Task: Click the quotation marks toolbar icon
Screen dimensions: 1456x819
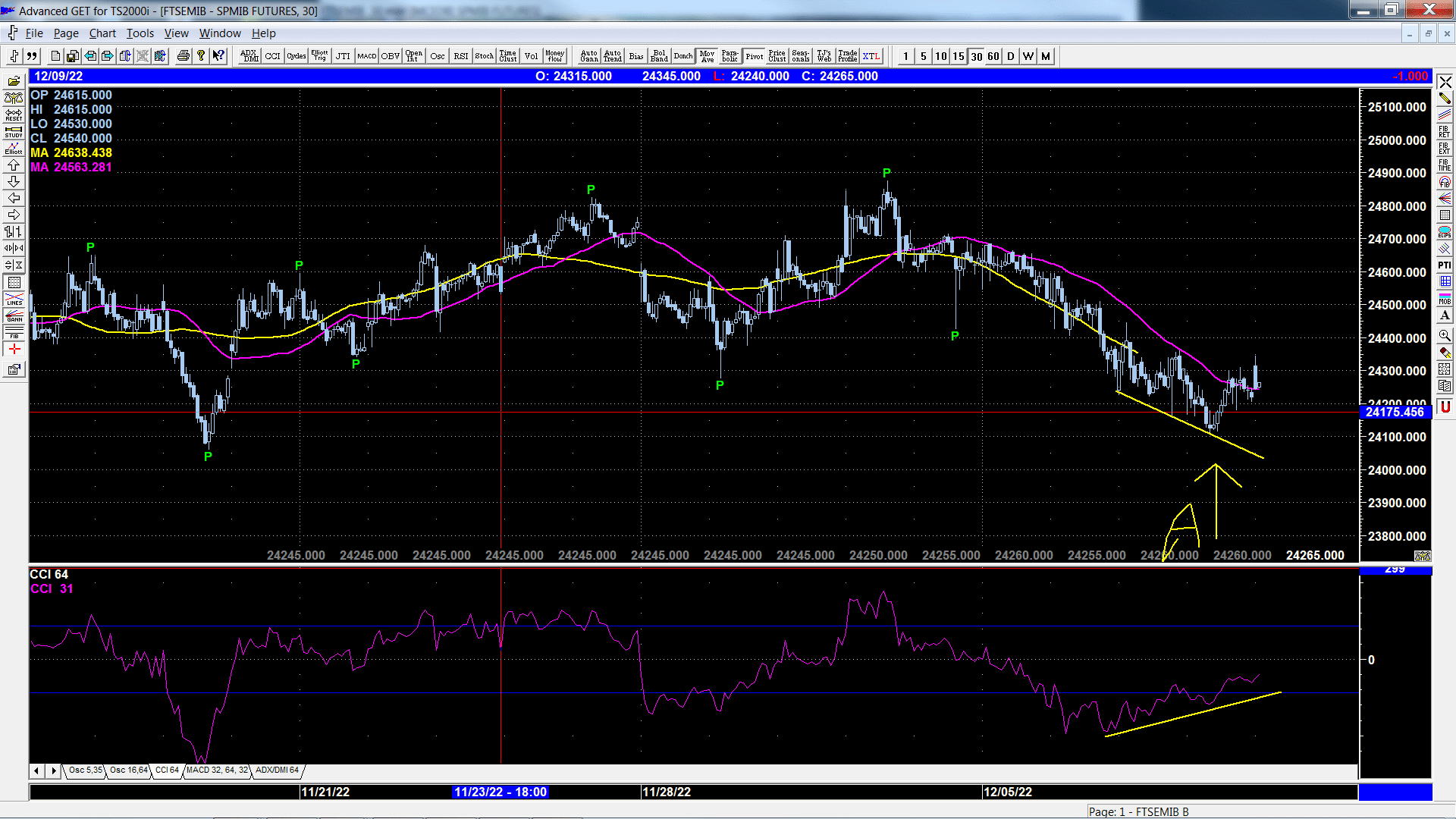Action: pos(32,56)
